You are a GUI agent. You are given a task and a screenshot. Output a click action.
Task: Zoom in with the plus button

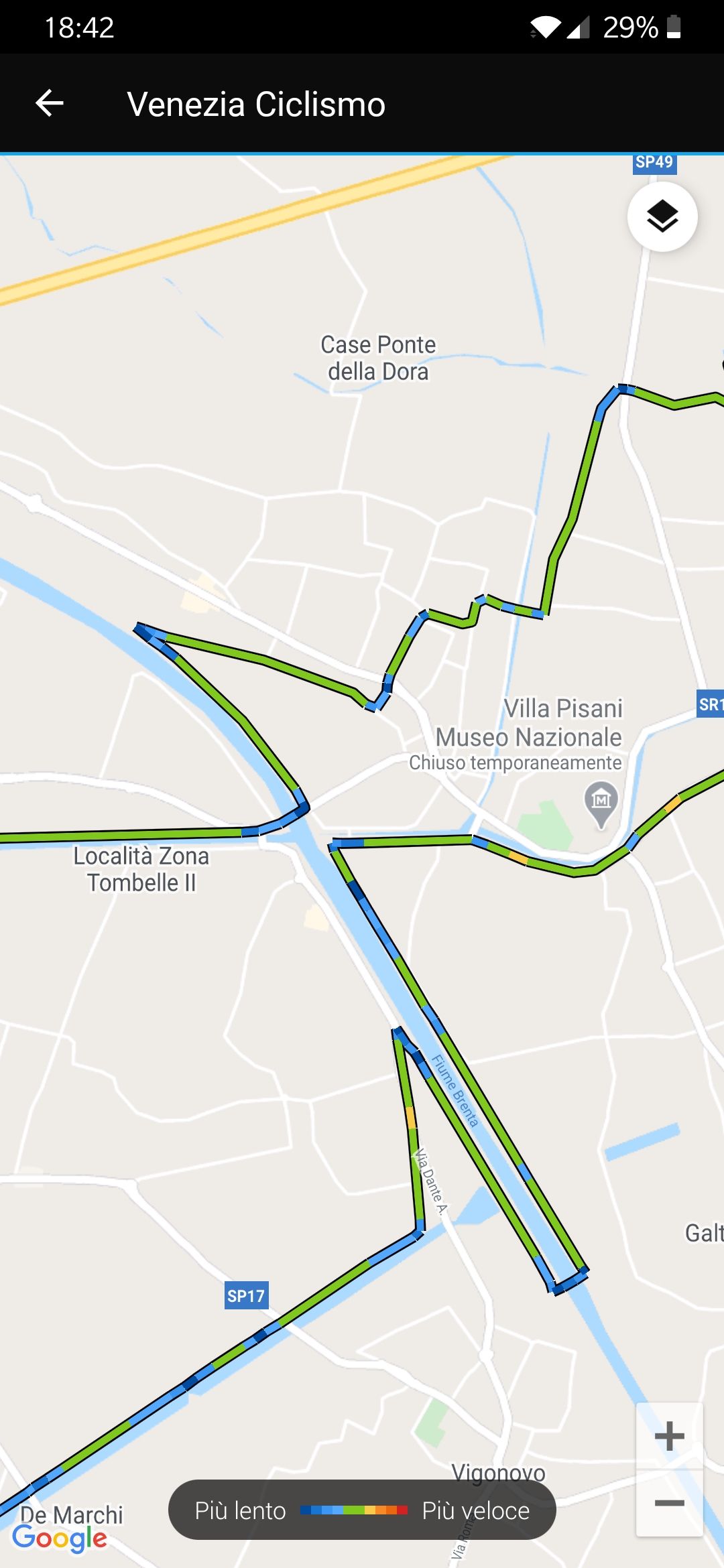pyautogui.click(x=669, y=1437)
